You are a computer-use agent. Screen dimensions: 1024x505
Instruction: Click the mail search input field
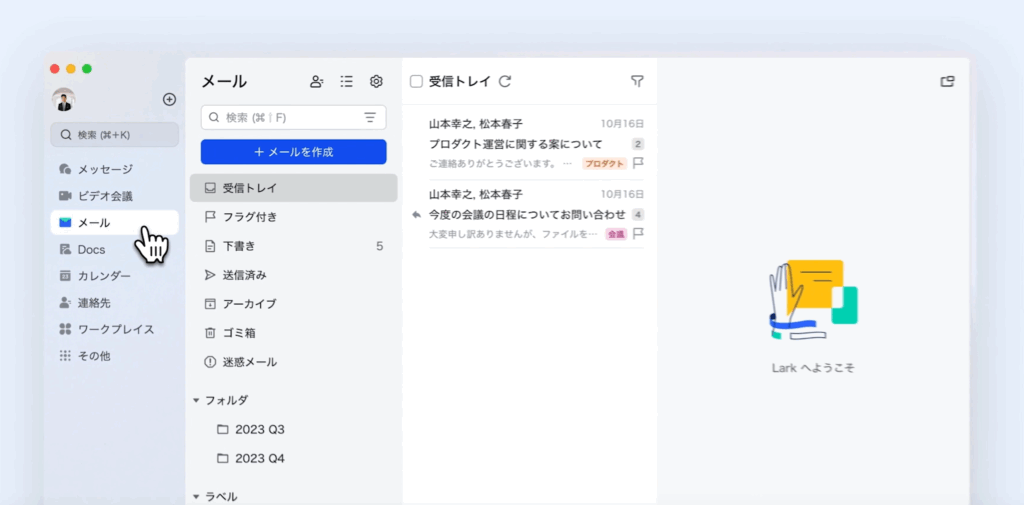pos(285,118)
